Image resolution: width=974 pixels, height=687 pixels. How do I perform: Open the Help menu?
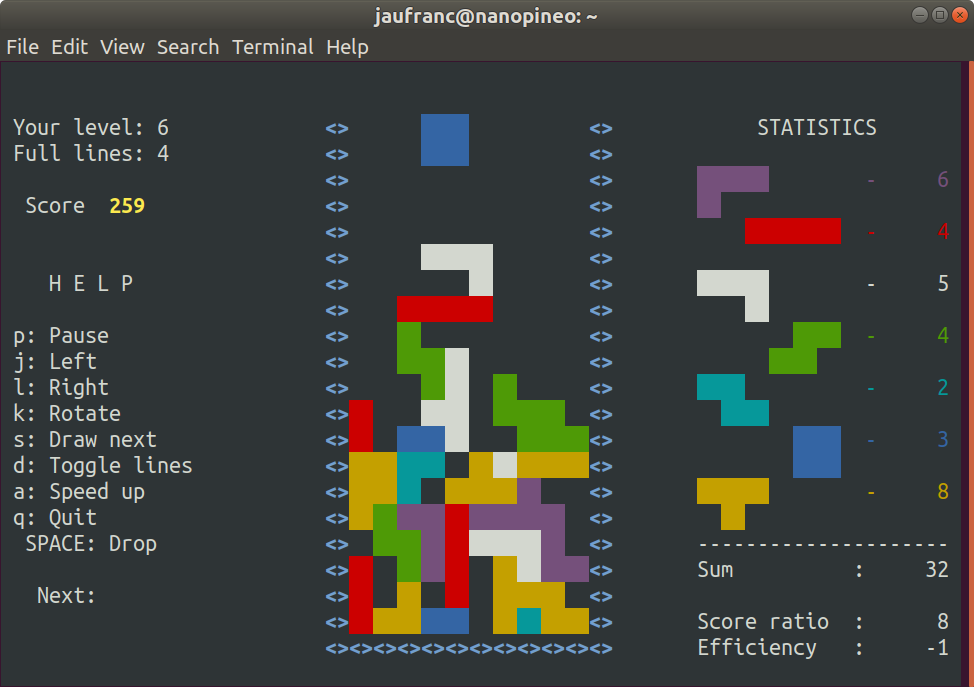point(347,47)
